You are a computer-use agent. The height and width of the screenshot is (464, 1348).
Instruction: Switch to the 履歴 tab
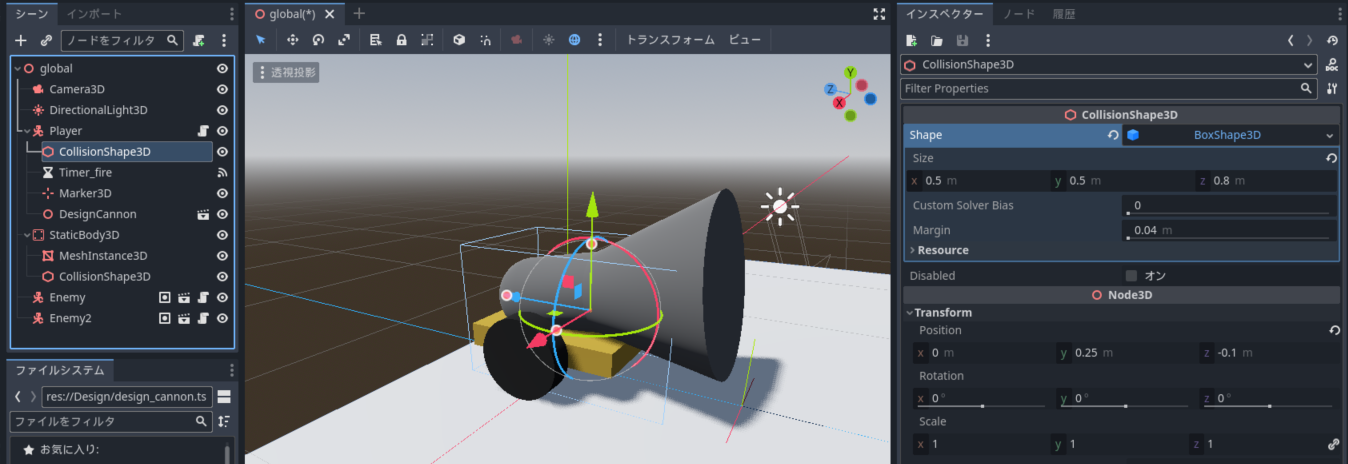1064,14
